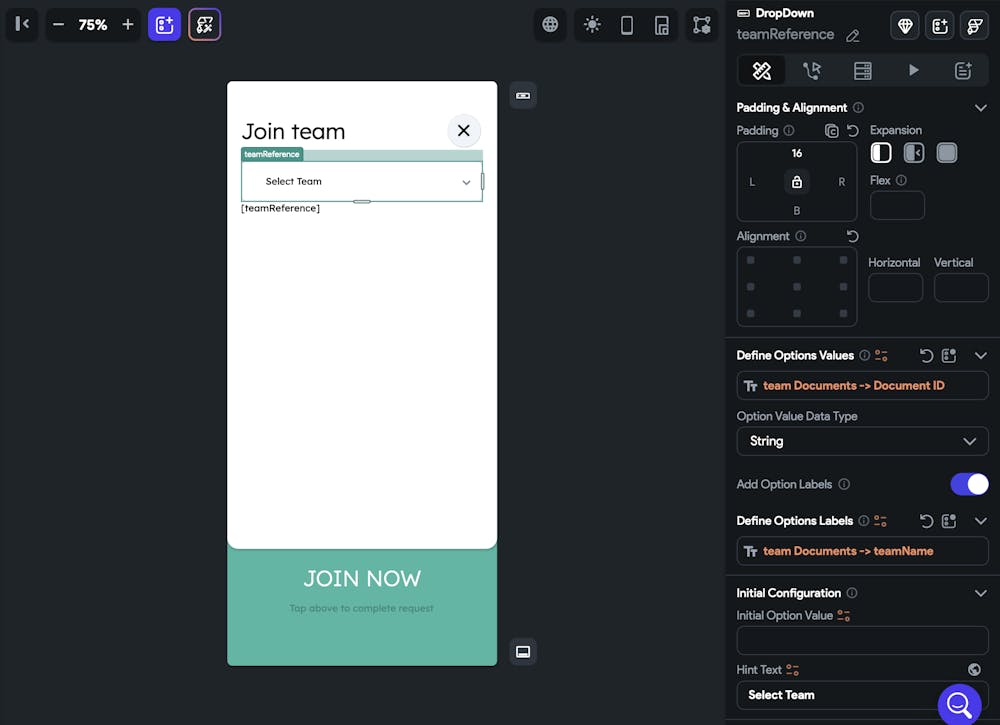
Task: Decrease zoom with the minus control
Action: click(60, 25)
